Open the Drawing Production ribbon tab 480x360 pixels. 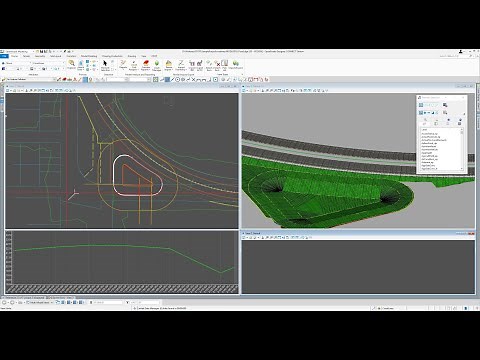point(112,56)
